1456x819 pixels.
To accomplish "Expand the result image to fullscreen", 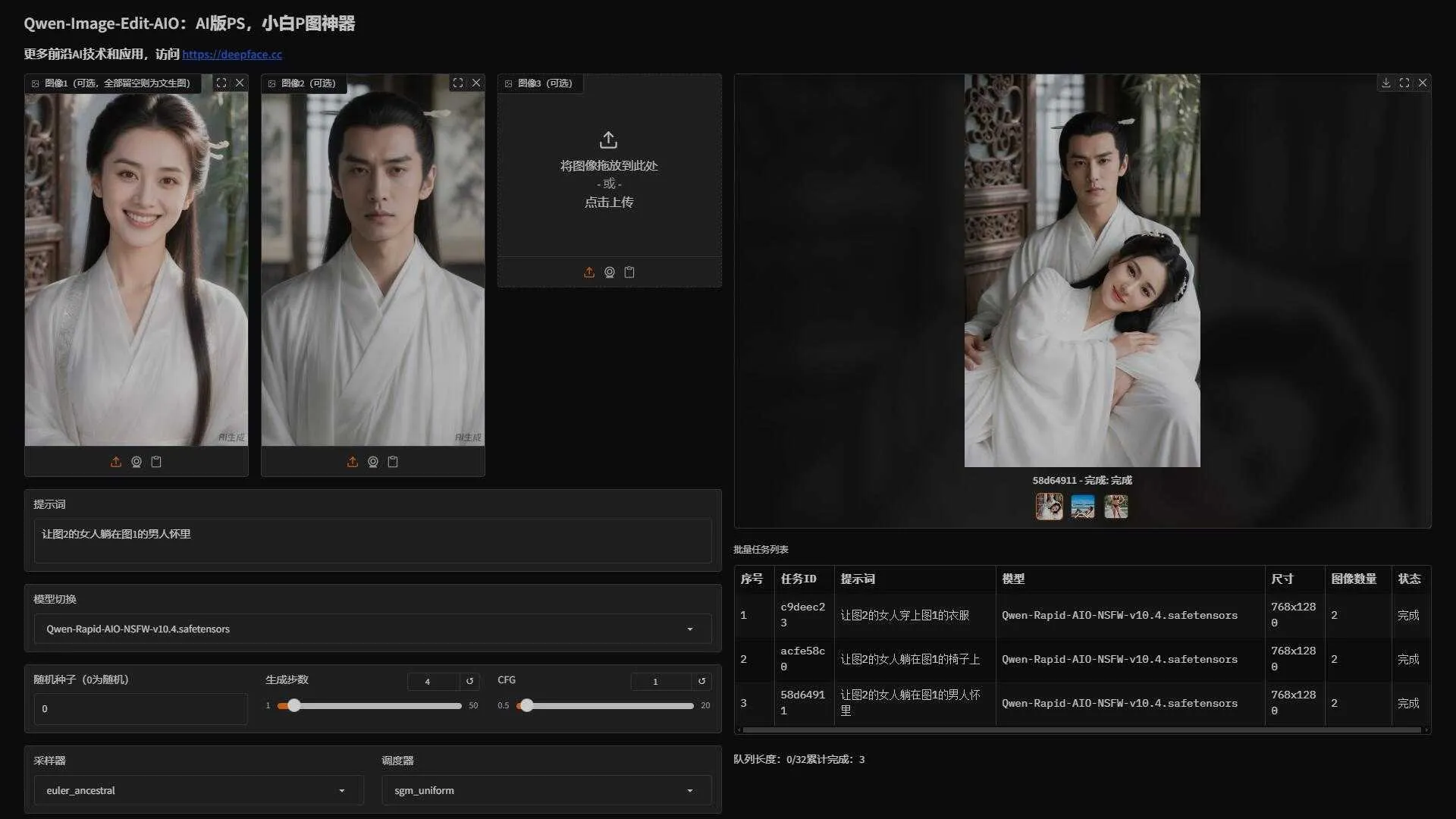I will click(x=1404, y=83).
